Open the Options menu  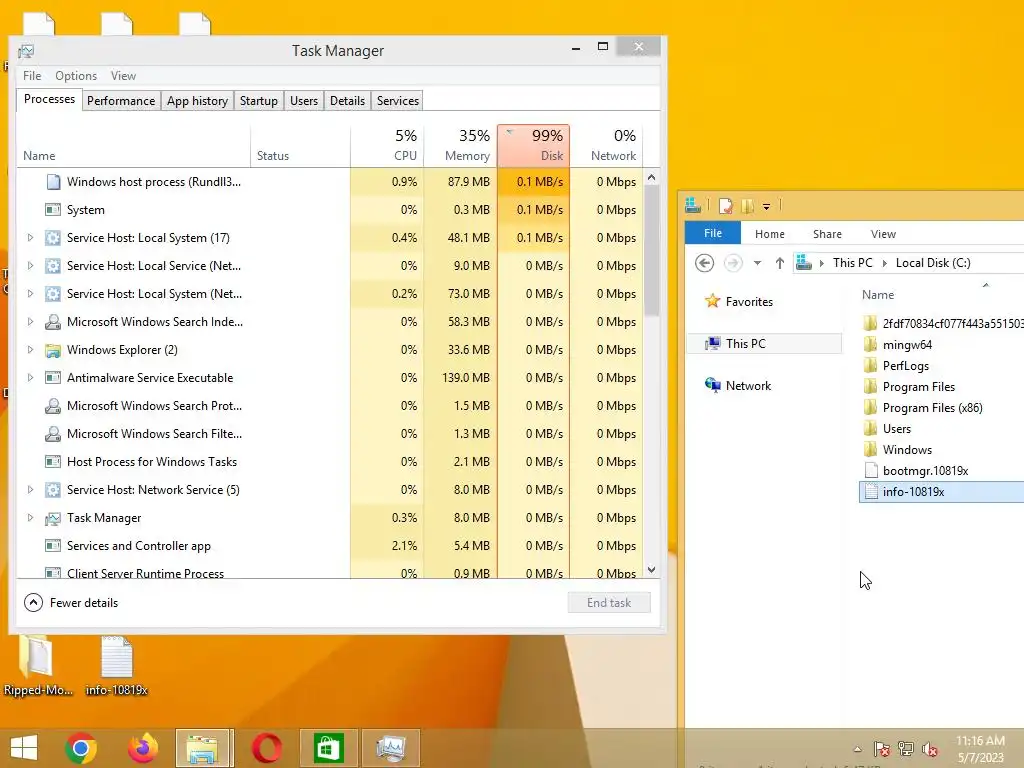click(76, 76)
